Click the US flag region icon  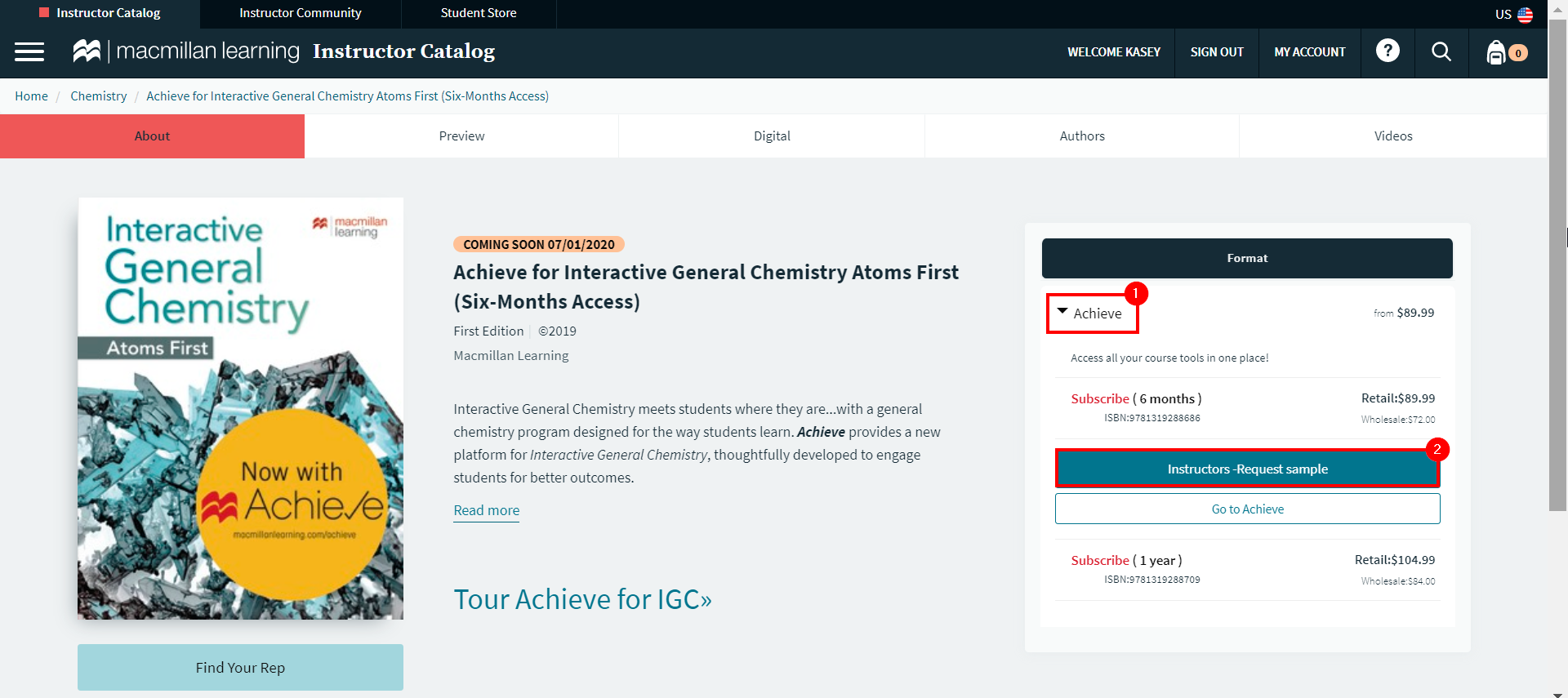[x=1525, y=15]
